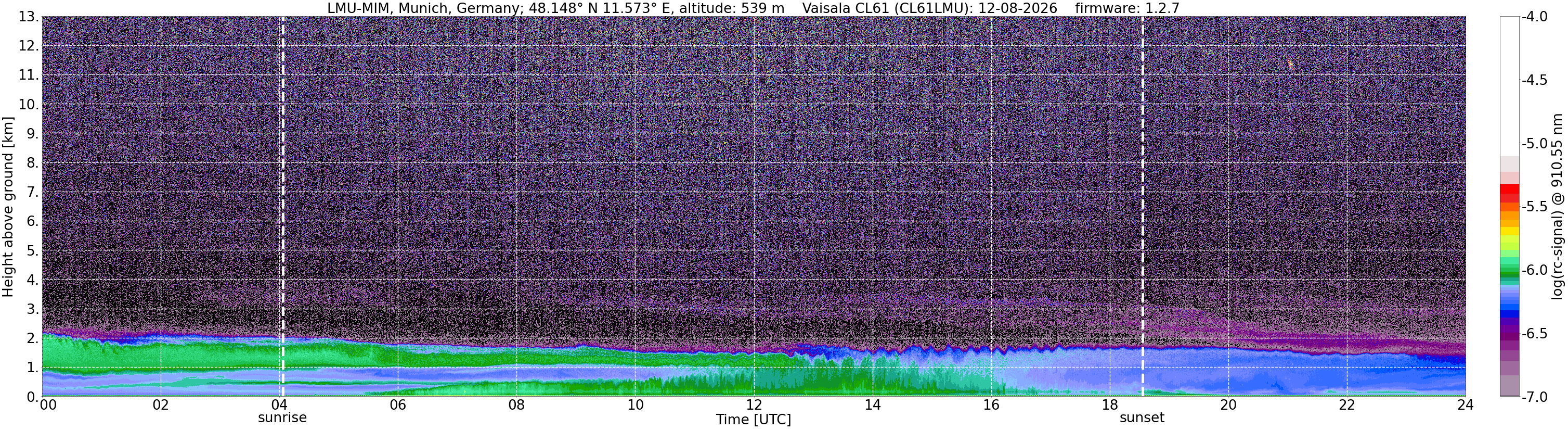Click the time tick label '00'
Screen dimensions: 1568x430
tap(48, 405)
